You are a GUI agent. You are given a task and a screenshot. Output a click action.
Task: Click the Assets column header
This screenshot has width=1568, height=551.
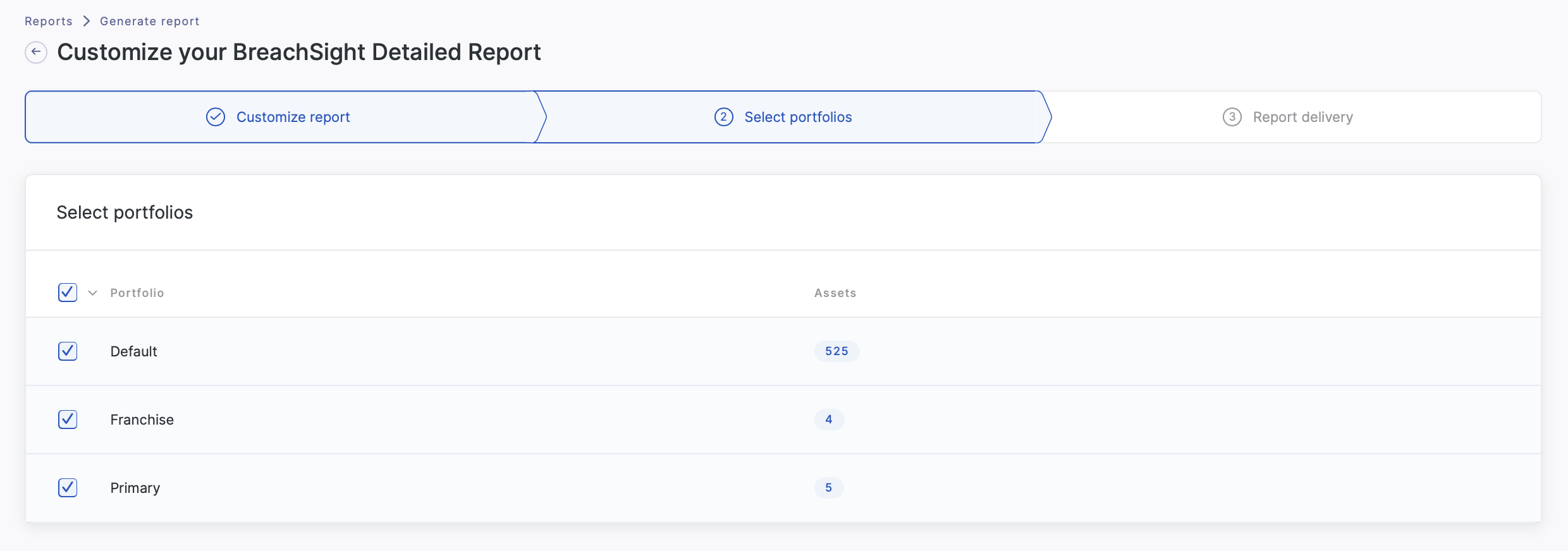[x=835, y=293]
